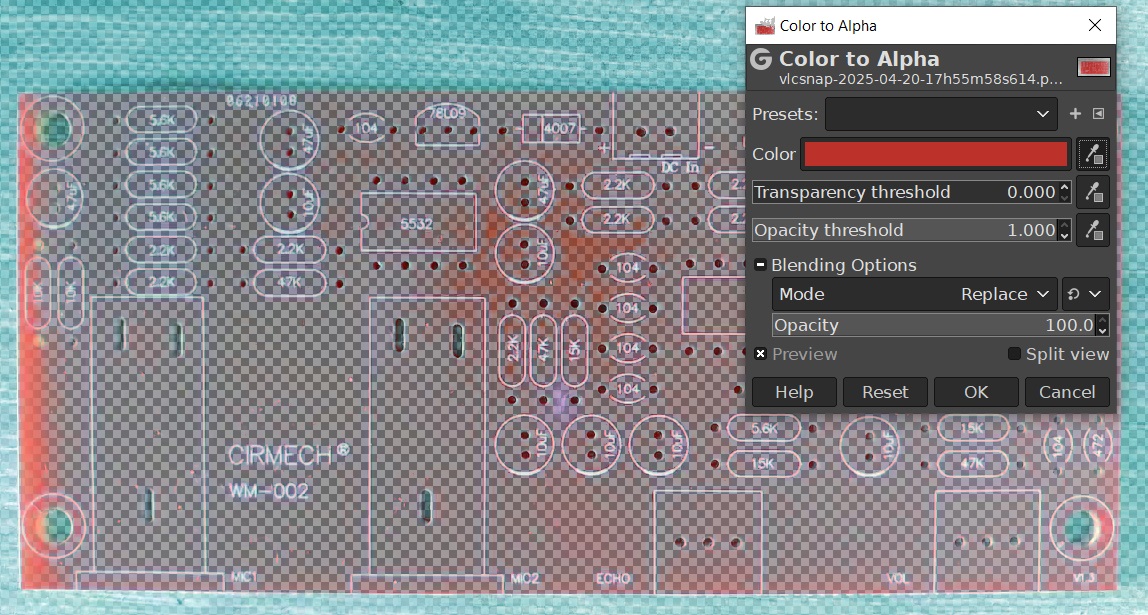1148x615 pixels.
Task: Decrease the Opacity threshold stepper
Action: [1065, 235]
